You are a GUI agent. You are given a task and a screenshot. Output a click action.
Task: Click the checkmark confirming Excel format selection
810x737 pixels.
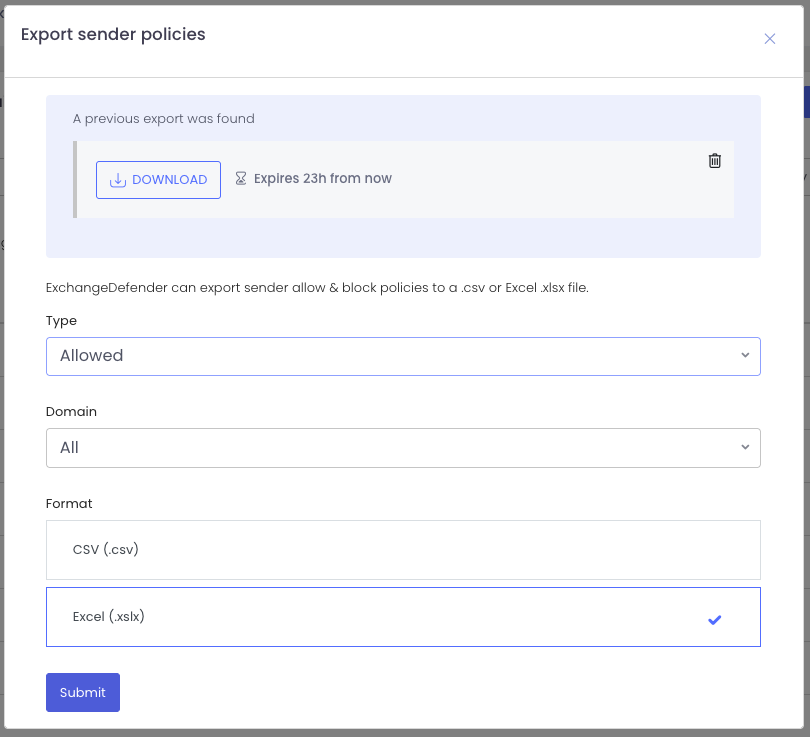click(714, 620)
